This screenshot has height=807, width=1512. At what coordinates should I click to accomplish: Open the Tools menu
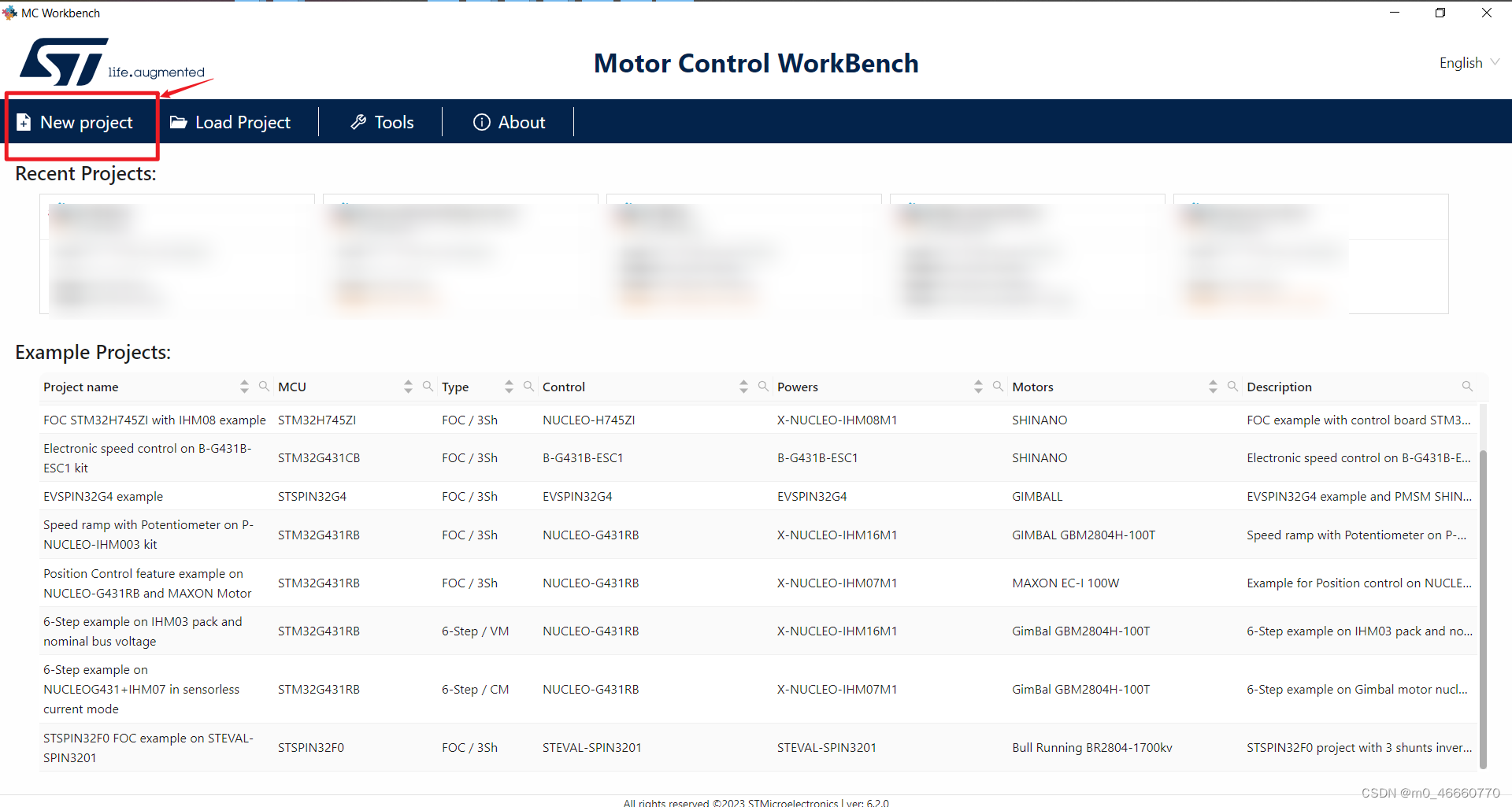[382, 122]
